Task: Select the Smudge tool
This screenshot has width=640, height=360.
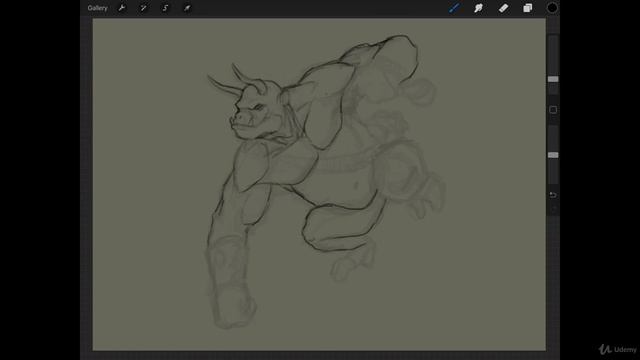Action: 478,8
